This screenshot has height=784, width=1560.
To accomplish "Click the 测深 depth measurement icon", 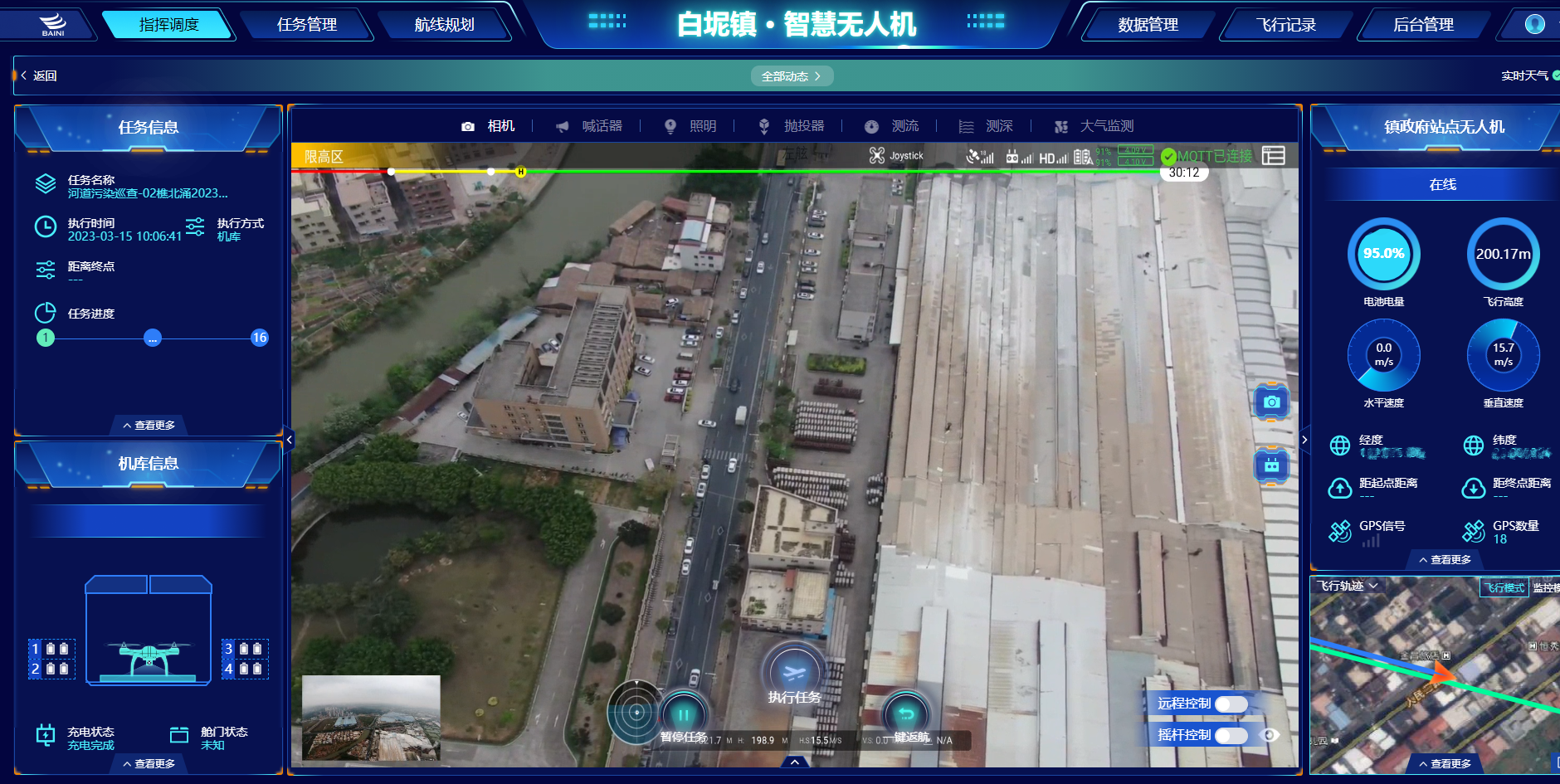I will click(966, 126).
